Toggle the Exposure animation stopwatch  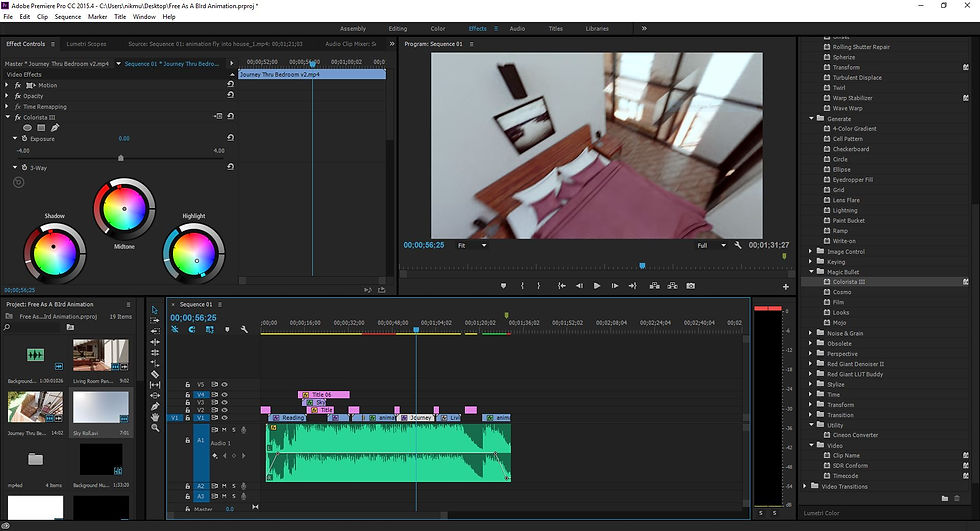tap(24, 138)
